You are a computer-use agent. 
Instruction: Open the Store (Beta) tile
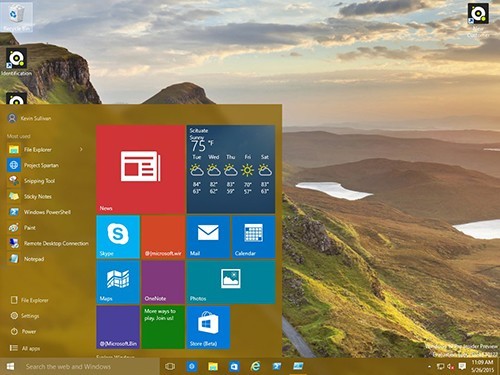click(x=208, y=327)
